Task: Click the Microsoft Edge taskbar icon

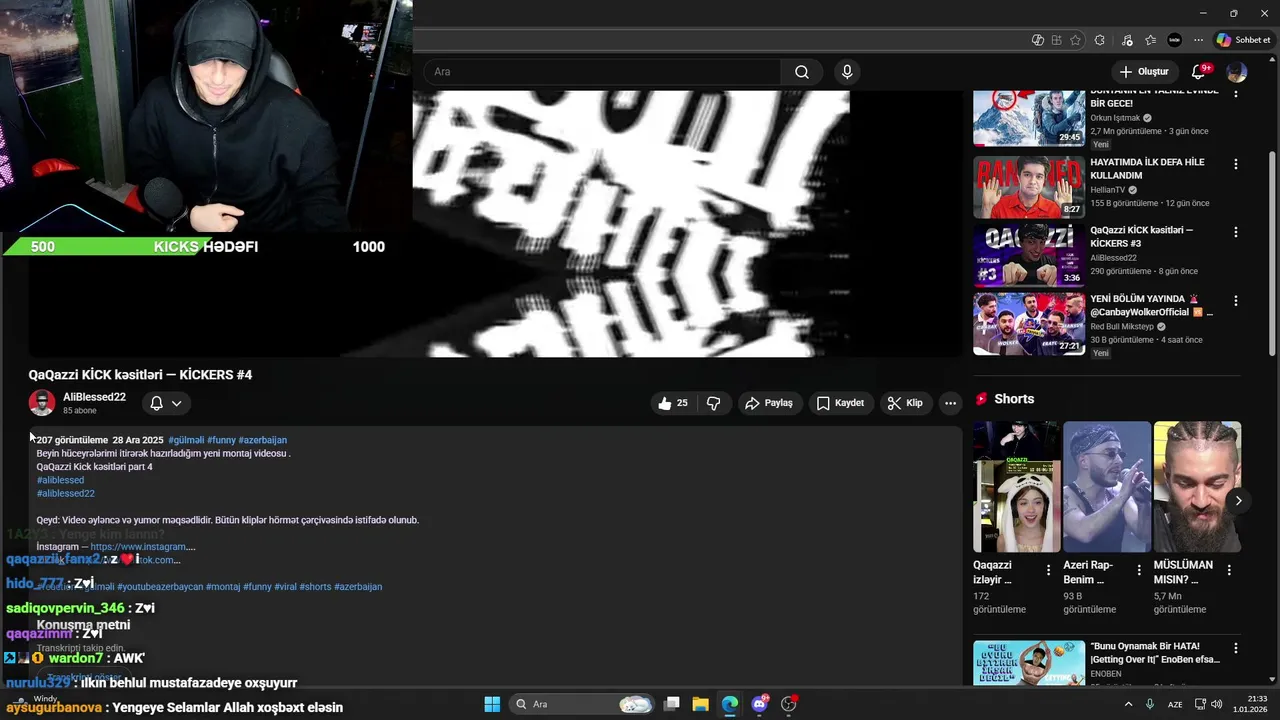Action: pyautogui.click(x=730, y=704)
